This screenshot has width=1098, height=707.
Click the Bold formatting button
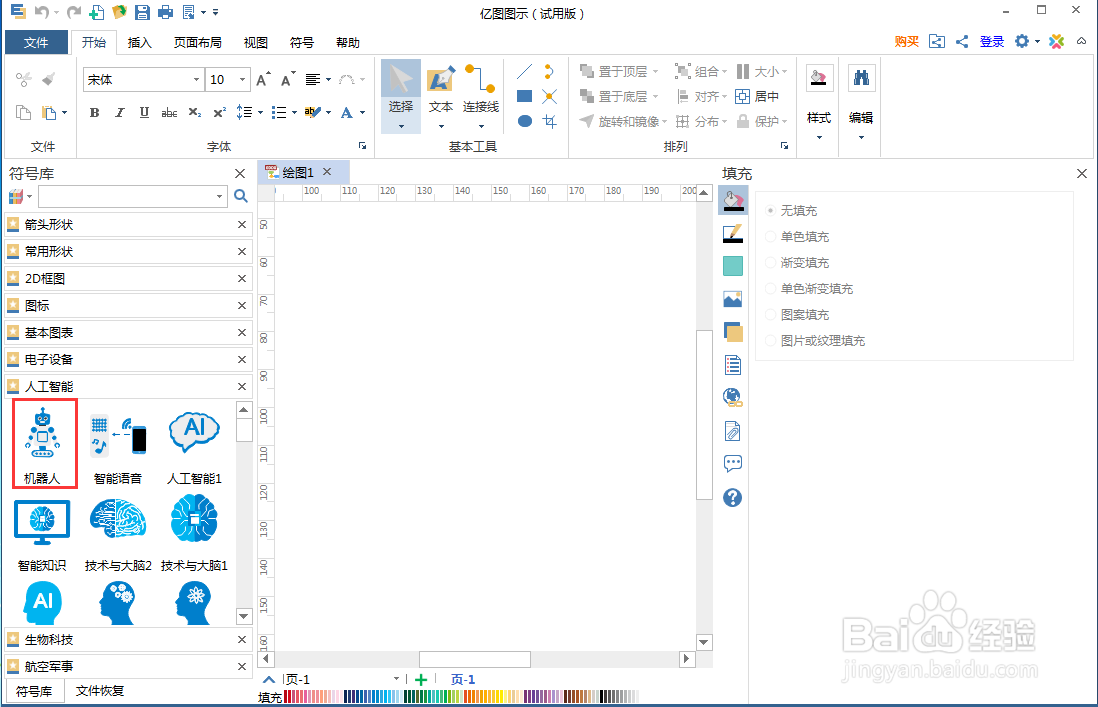(x=95, y=113)
